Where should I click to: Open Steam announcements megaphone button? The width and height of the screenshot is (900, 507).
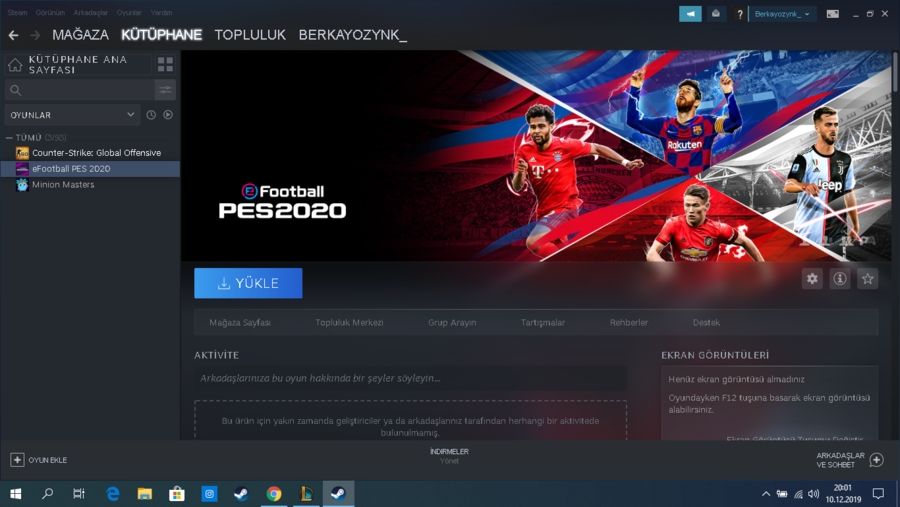coord(690,14)
